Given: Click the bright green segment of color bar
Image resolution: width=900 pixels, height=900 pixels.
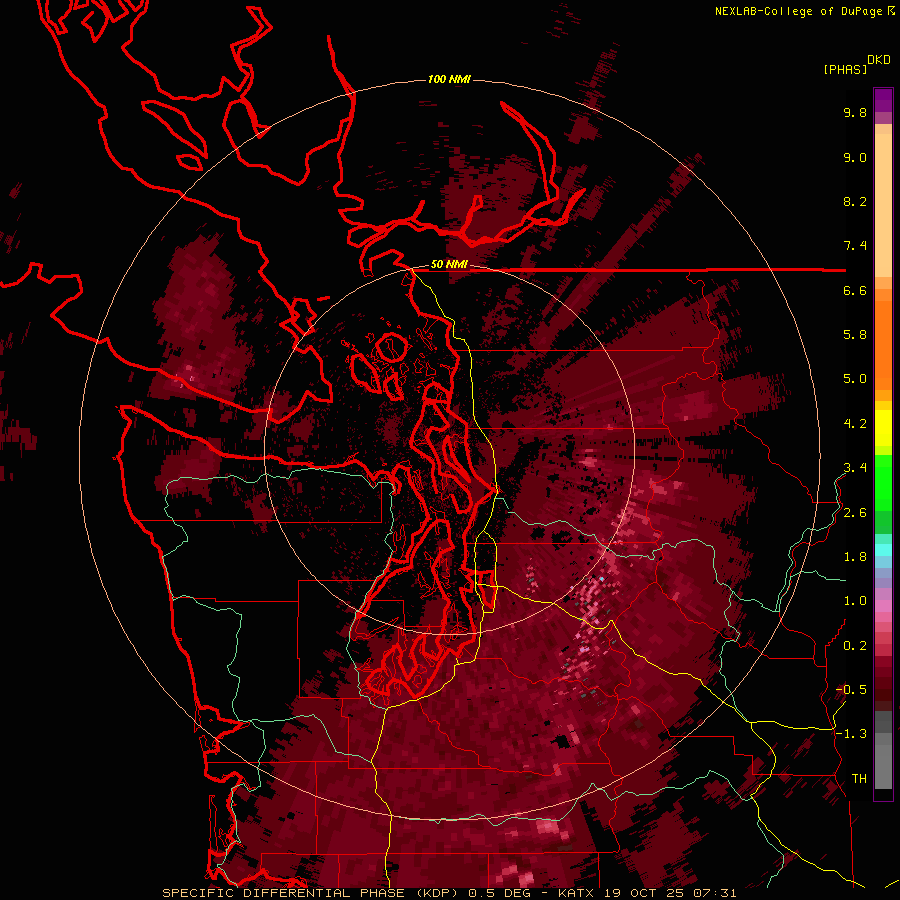Looking at the screenshot, I should pos(883,483).
